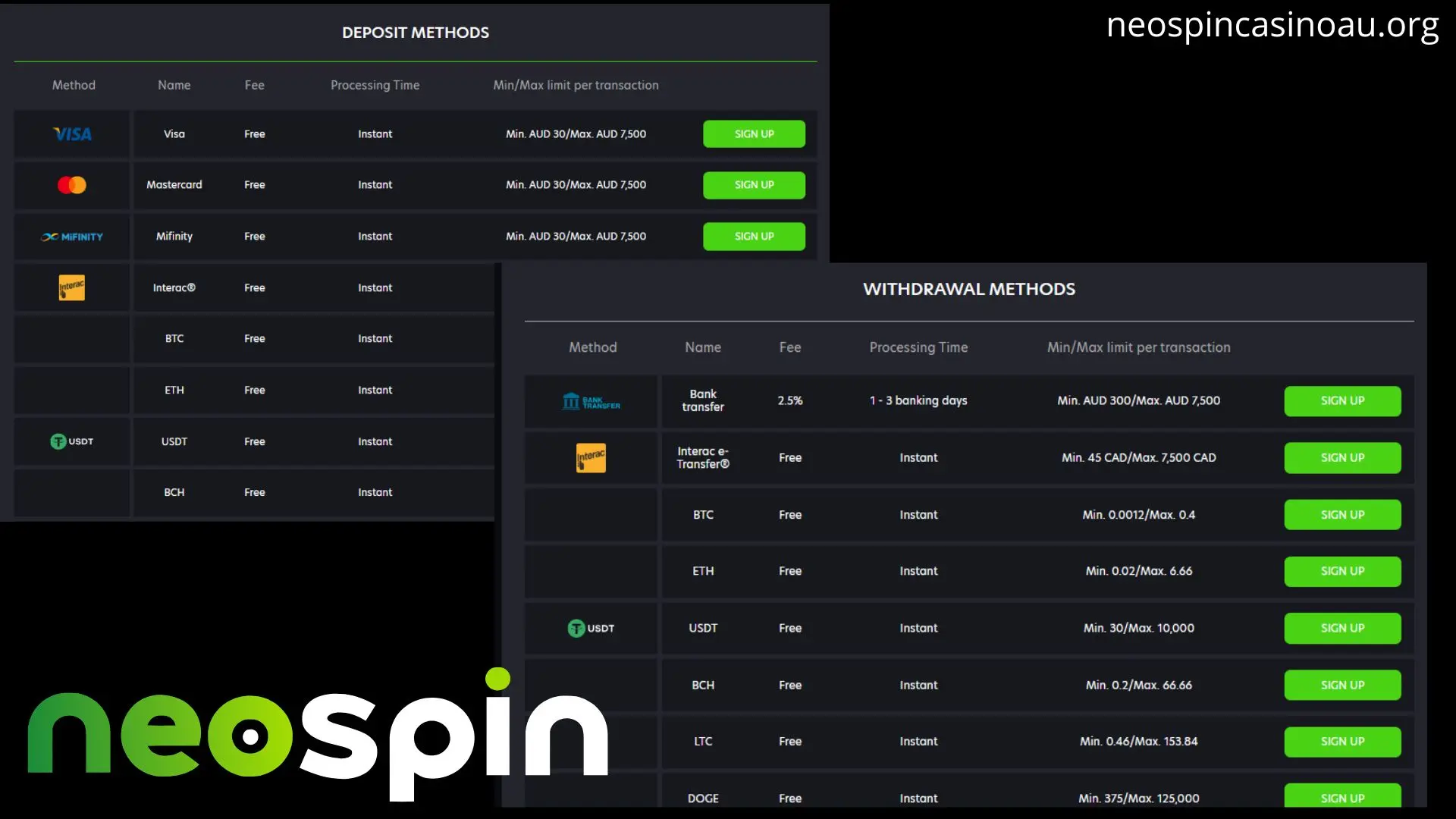Image resolution: width=1456 pixels, height=819 pixels.
Task: Click Sign Up for Interac e-Transfer withdrawal
Action: point(1342,458)
